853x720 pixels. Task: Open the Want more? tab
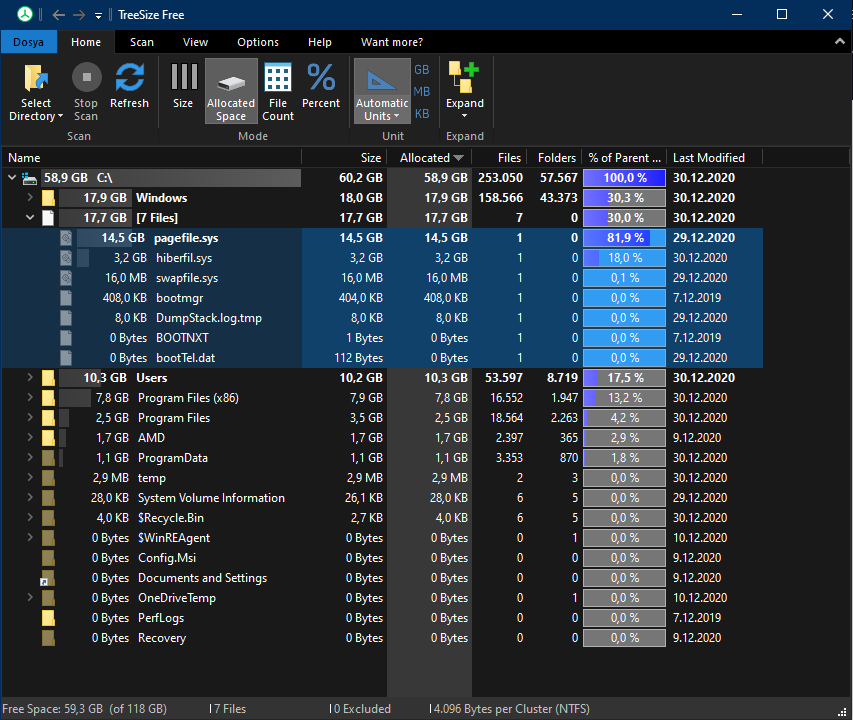point(392,42)
